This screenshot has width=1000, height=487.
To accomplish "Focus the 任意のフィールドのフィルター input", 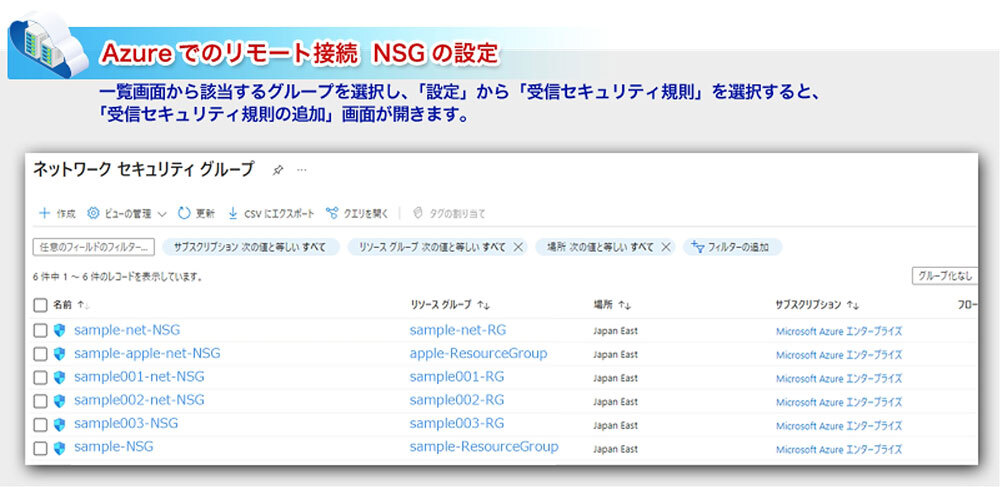I will click(x=93, y=247).
